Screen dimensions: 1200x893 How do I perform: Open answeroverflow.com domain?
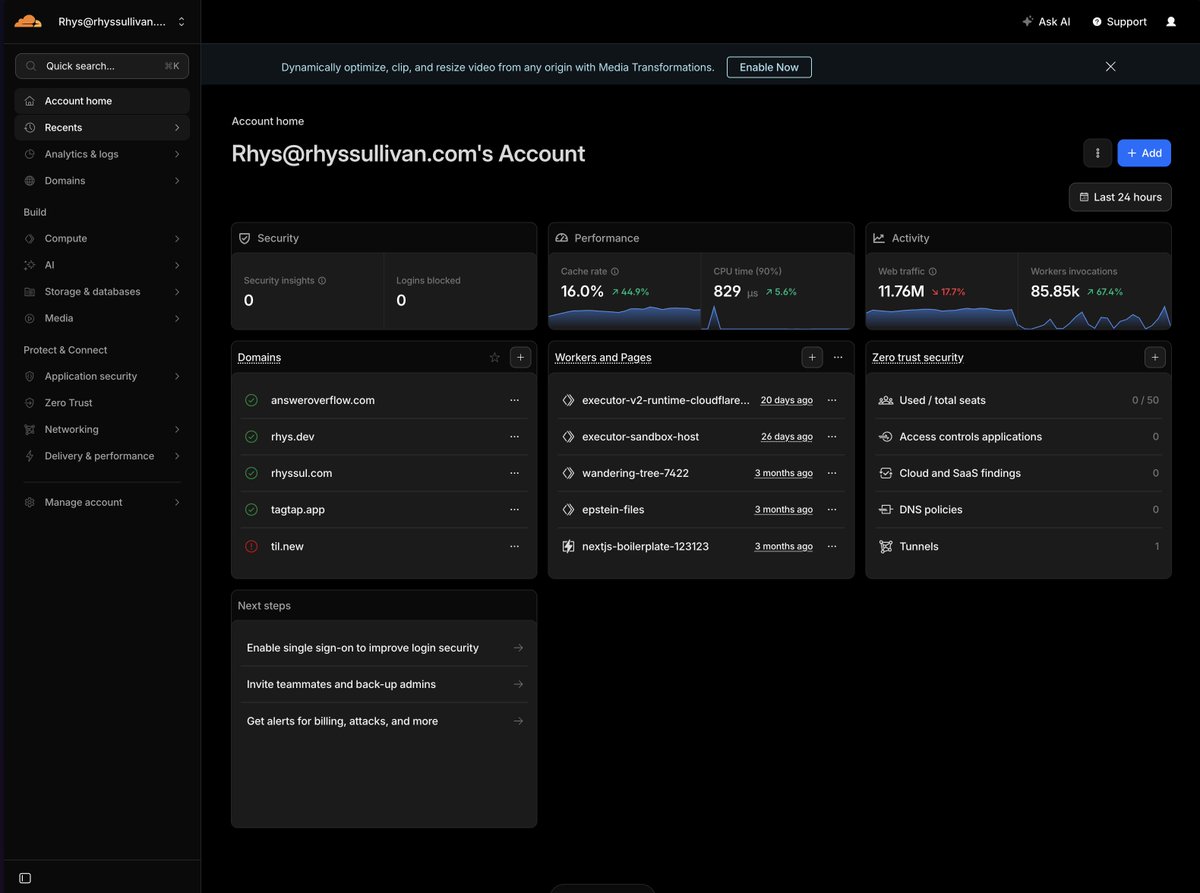pyautogui.click(x=323, y=400)
